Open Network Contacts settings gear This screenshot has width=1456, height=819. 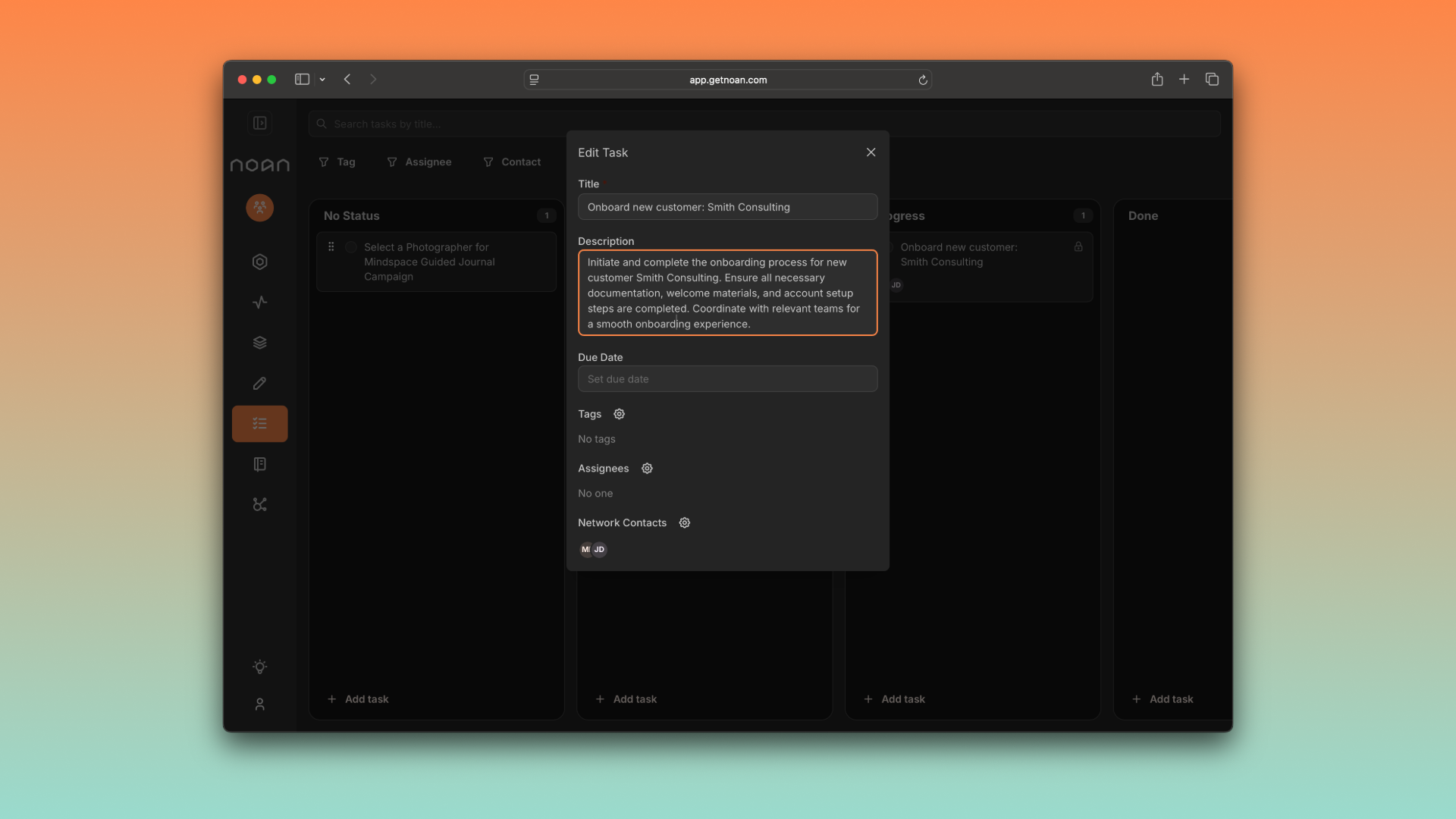684,523
